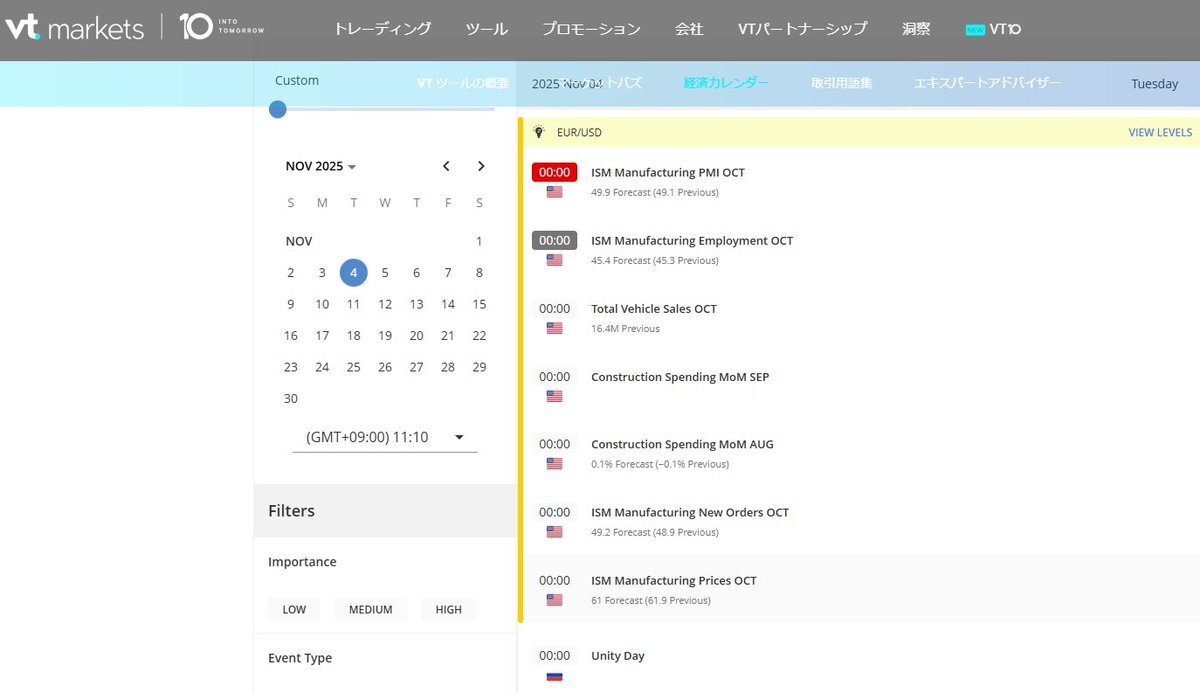
Task: Click the Custom date range slider handle
Action: [x=278, y=109]
